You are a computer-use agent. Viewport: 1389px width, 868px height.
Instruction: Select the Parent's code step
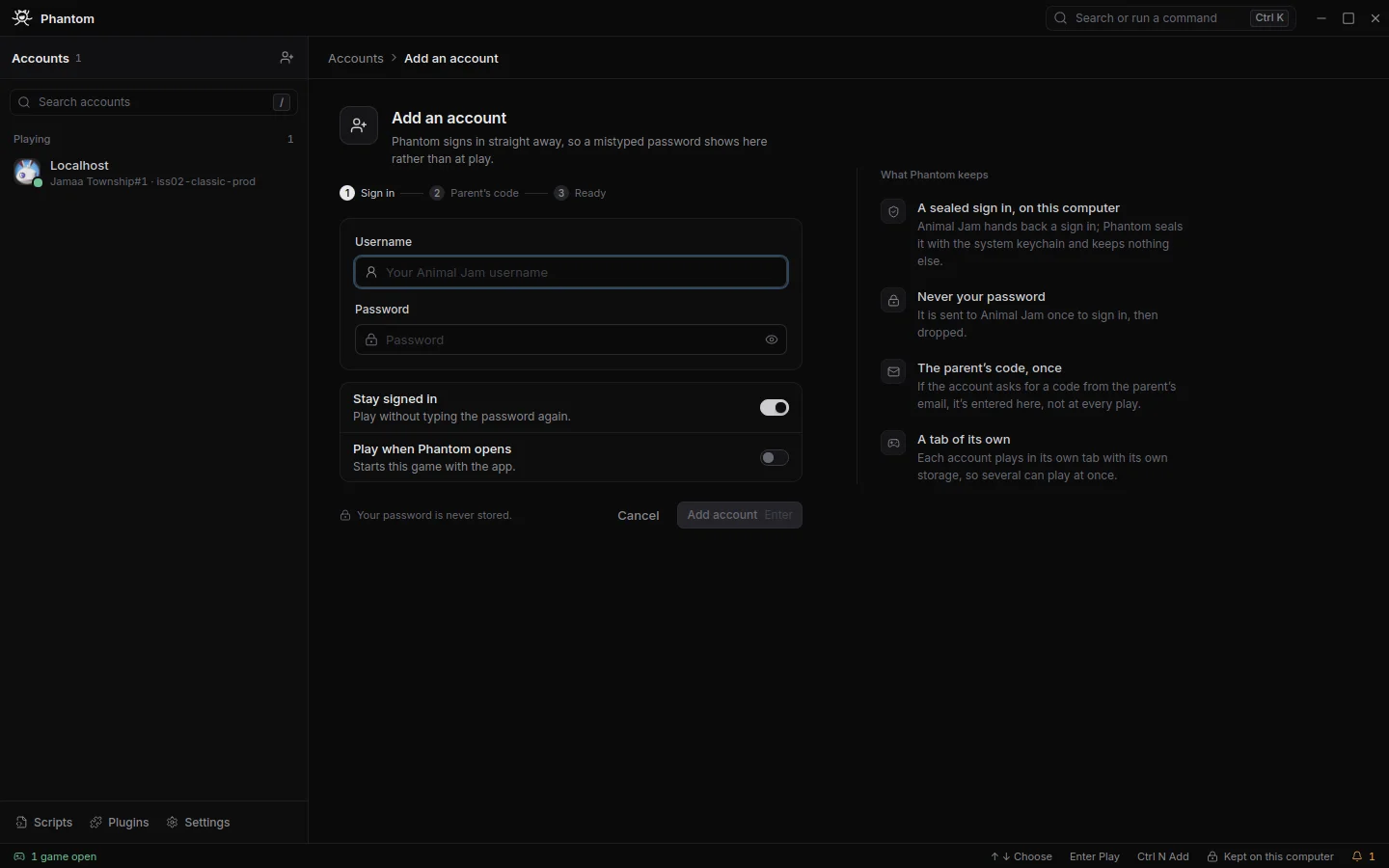pyautogui.click(x=475, y=193)
